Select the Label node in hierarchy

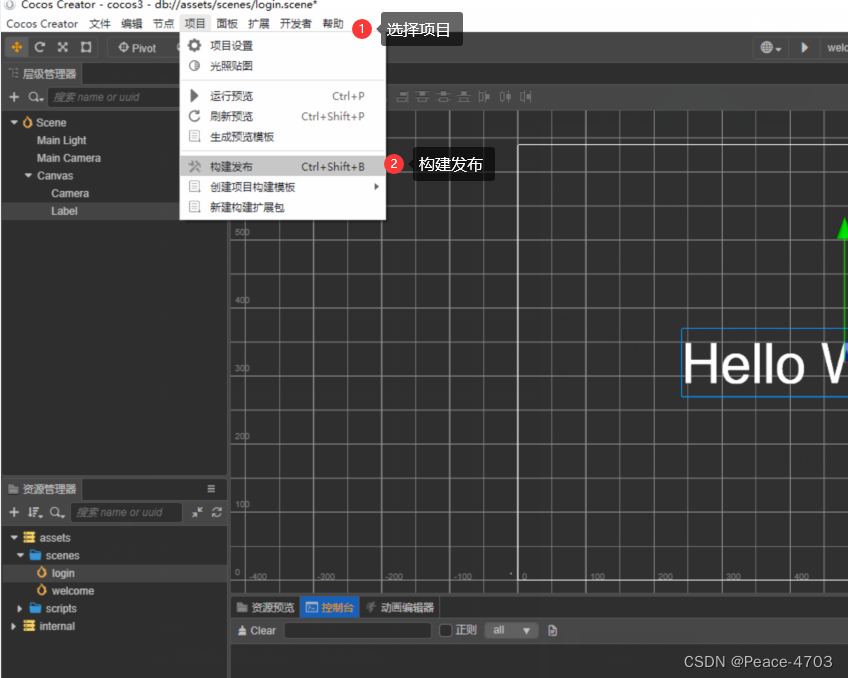(64, 210)
